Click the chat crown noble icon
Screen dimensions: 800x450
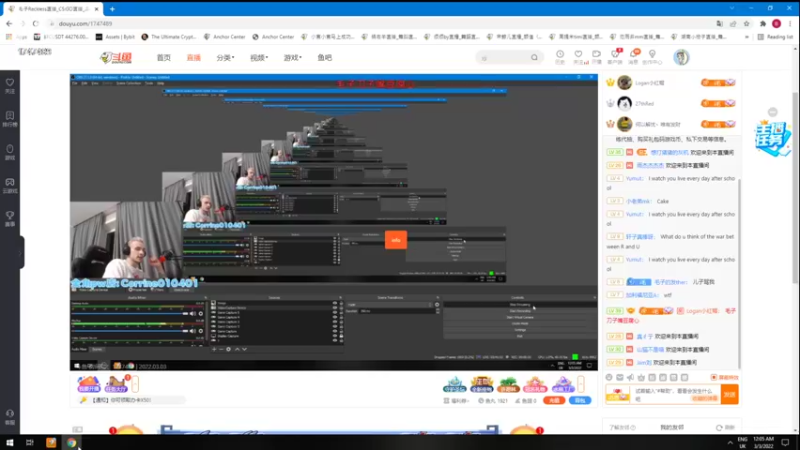pos(641,378)
